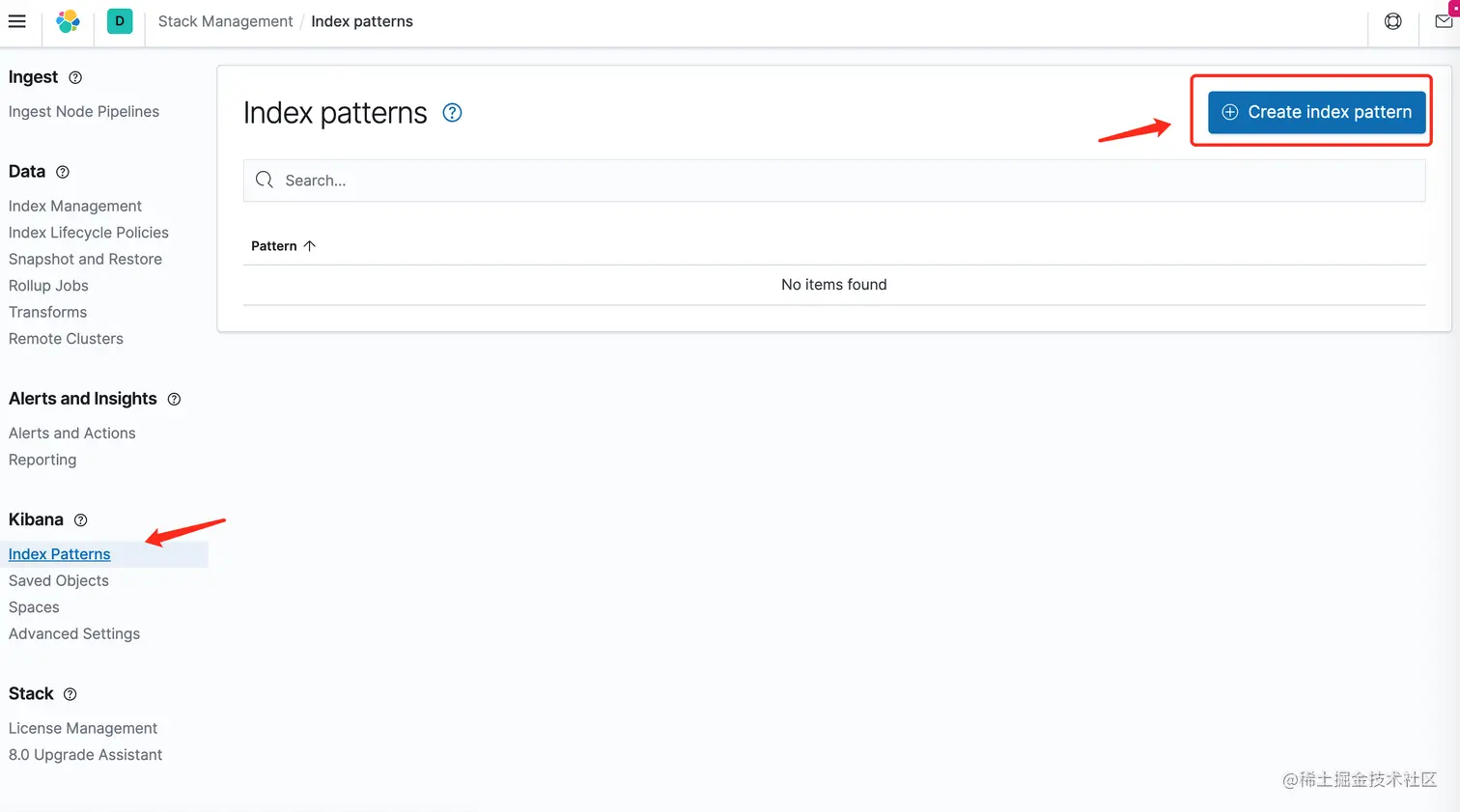The image size is (1460, 812).
Task: Click the search magnifier icon
Action: pyautogui.click(x=265, y=180)
